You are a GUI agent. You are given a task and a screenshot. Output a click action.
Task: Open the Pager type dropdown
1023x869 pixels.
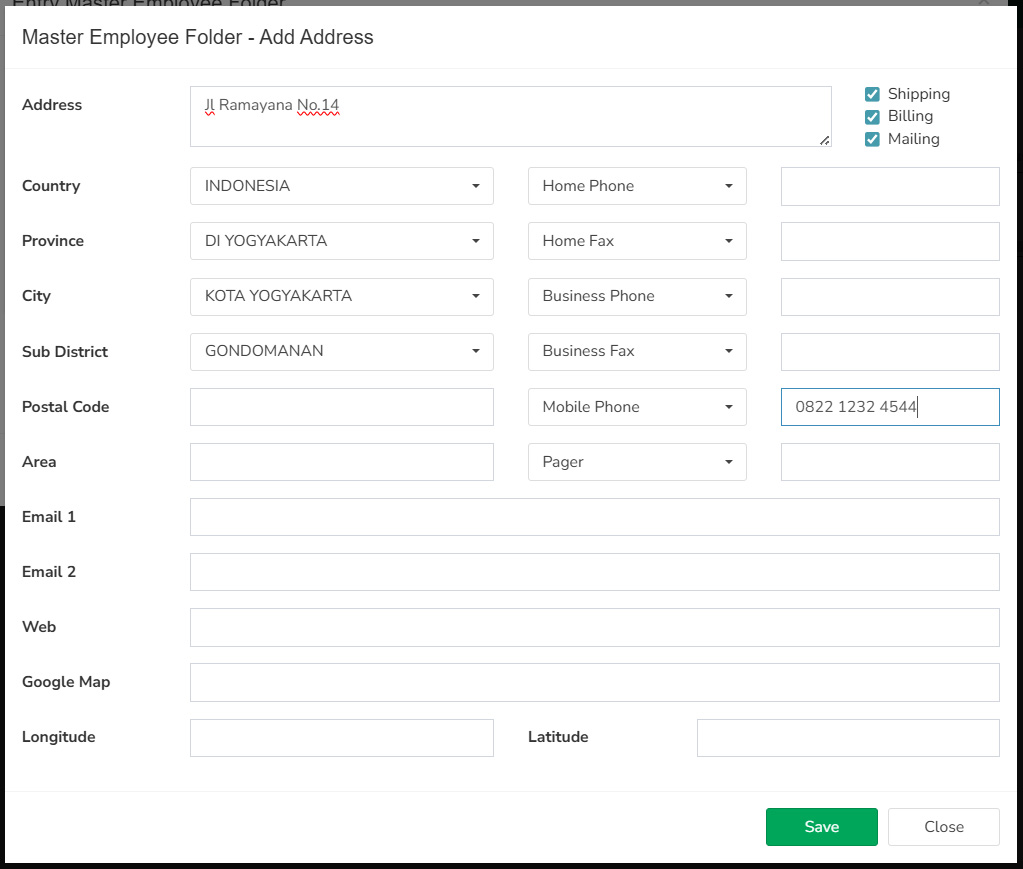[637, 462]
